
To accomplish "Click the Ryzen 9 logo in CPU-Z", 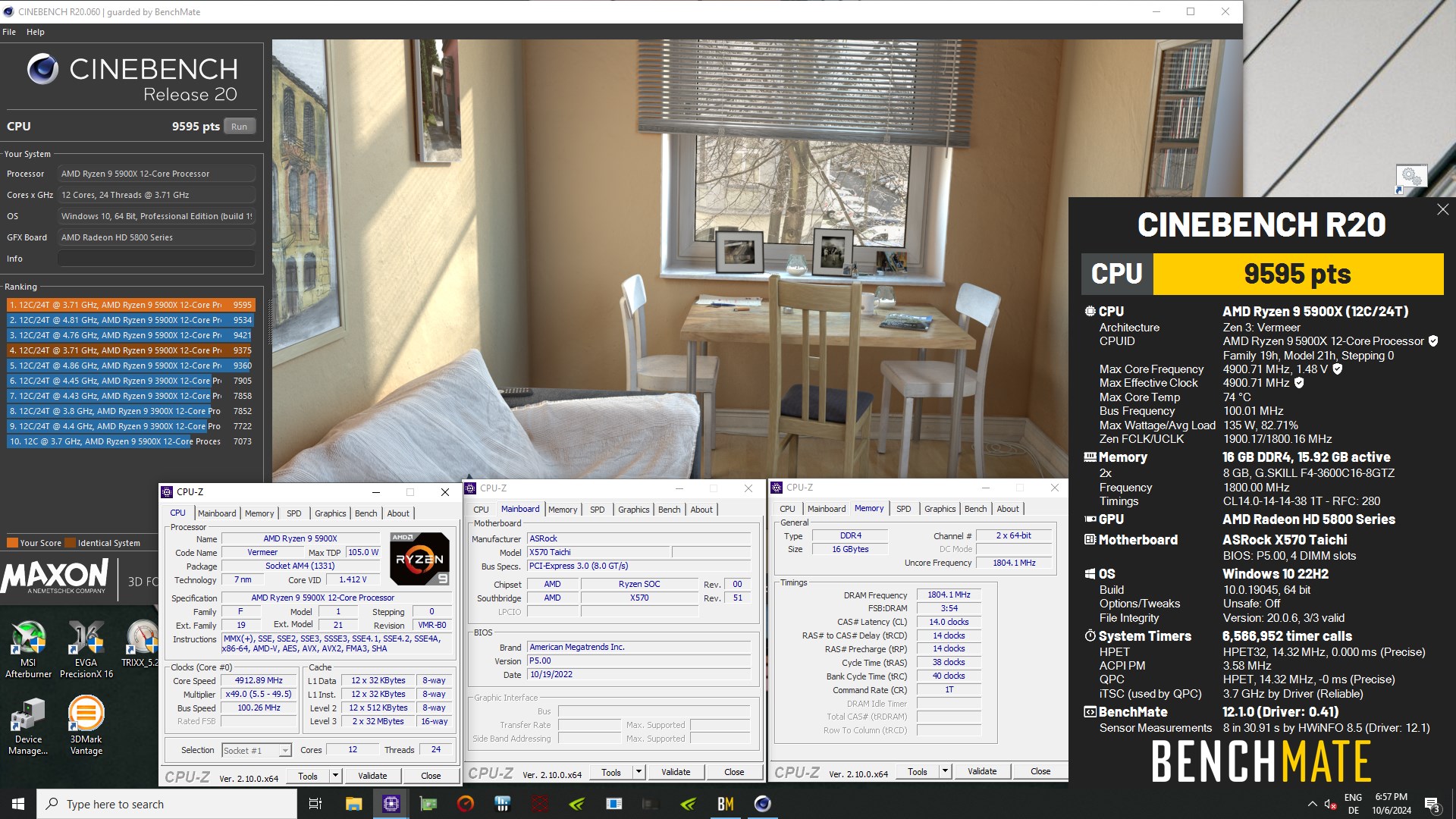I will [x=419, y=558].
